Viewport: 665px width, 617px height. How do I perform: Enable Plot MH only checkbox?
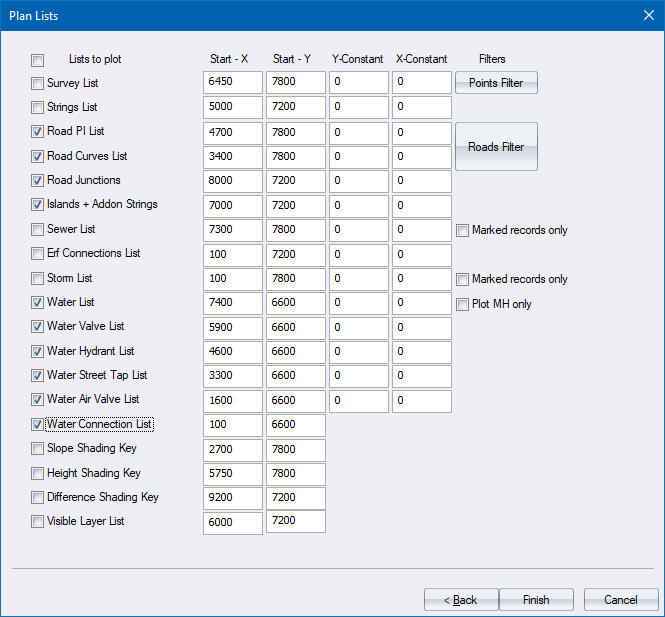pos(463,304)
